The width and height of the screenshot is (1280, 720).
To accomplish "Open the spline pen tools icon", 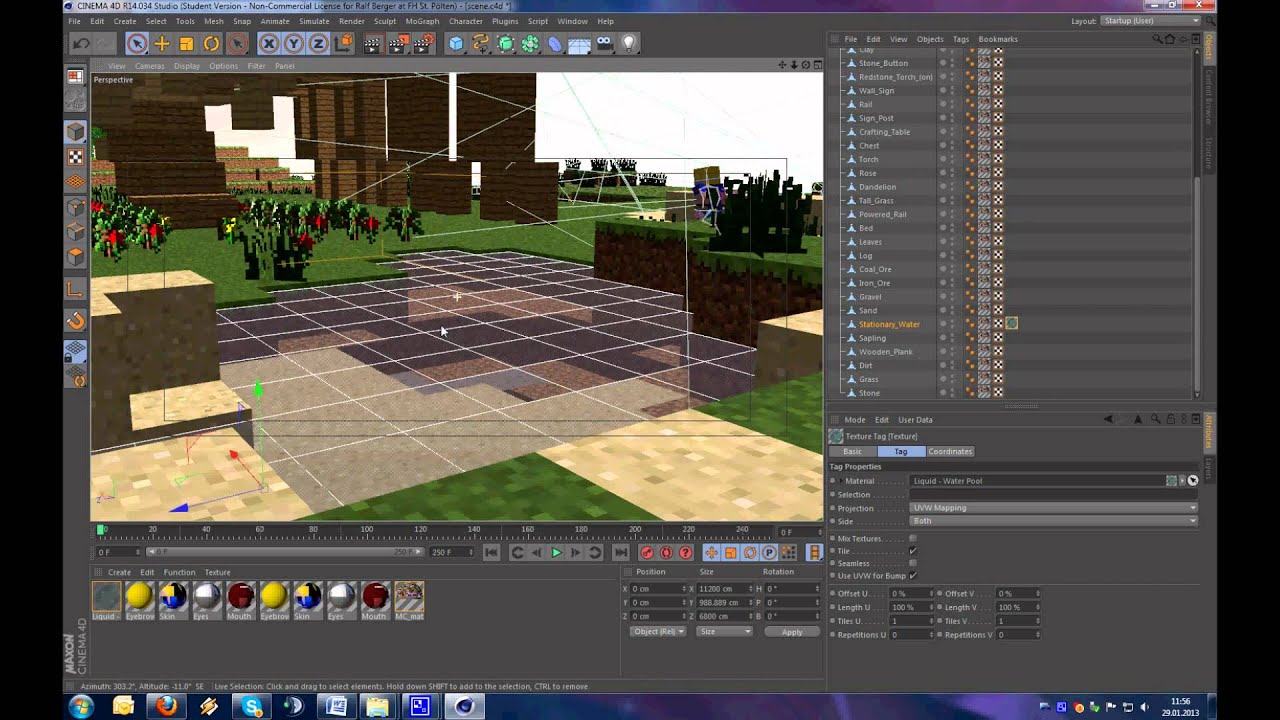I will pos(481,43).
